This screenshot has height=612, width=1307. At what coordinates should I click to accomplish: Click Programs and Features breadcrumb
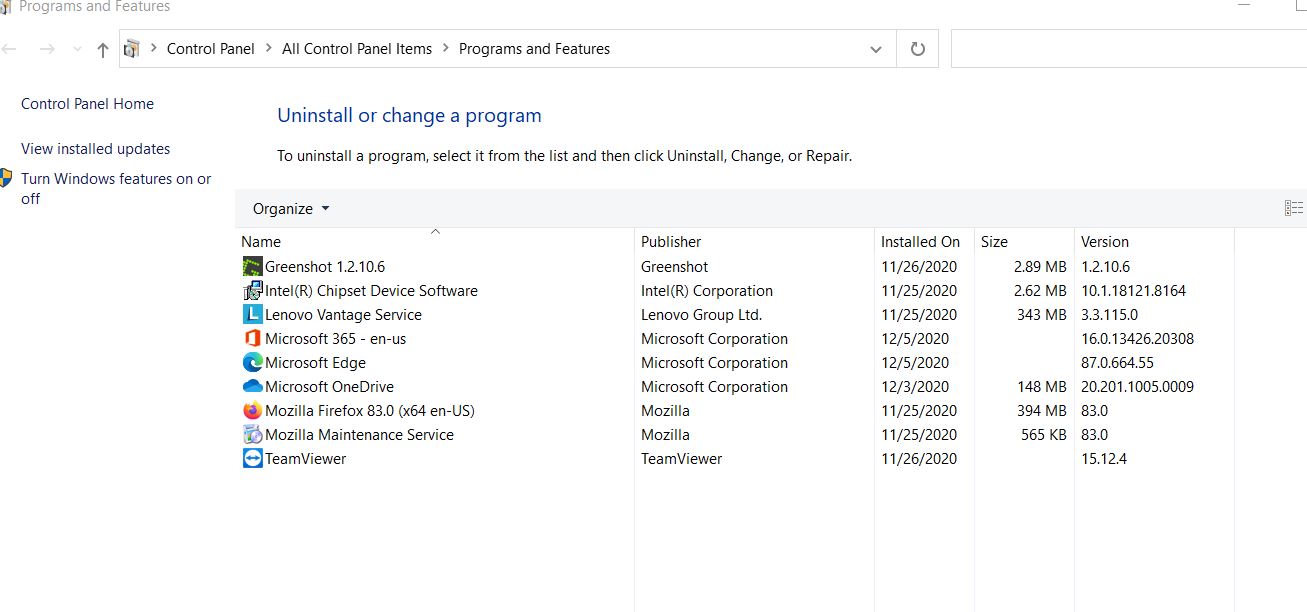coord(534,48)
